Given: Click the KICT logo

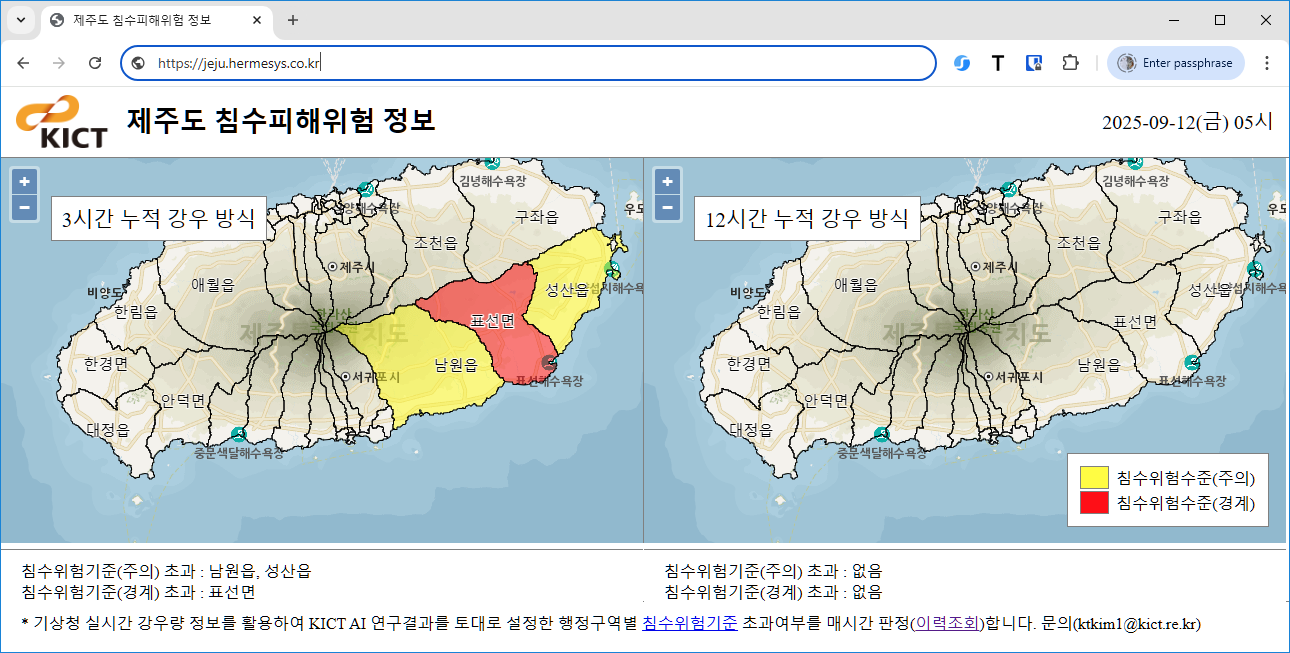Looking at the screenshot, I should click(x=61, y=122).
